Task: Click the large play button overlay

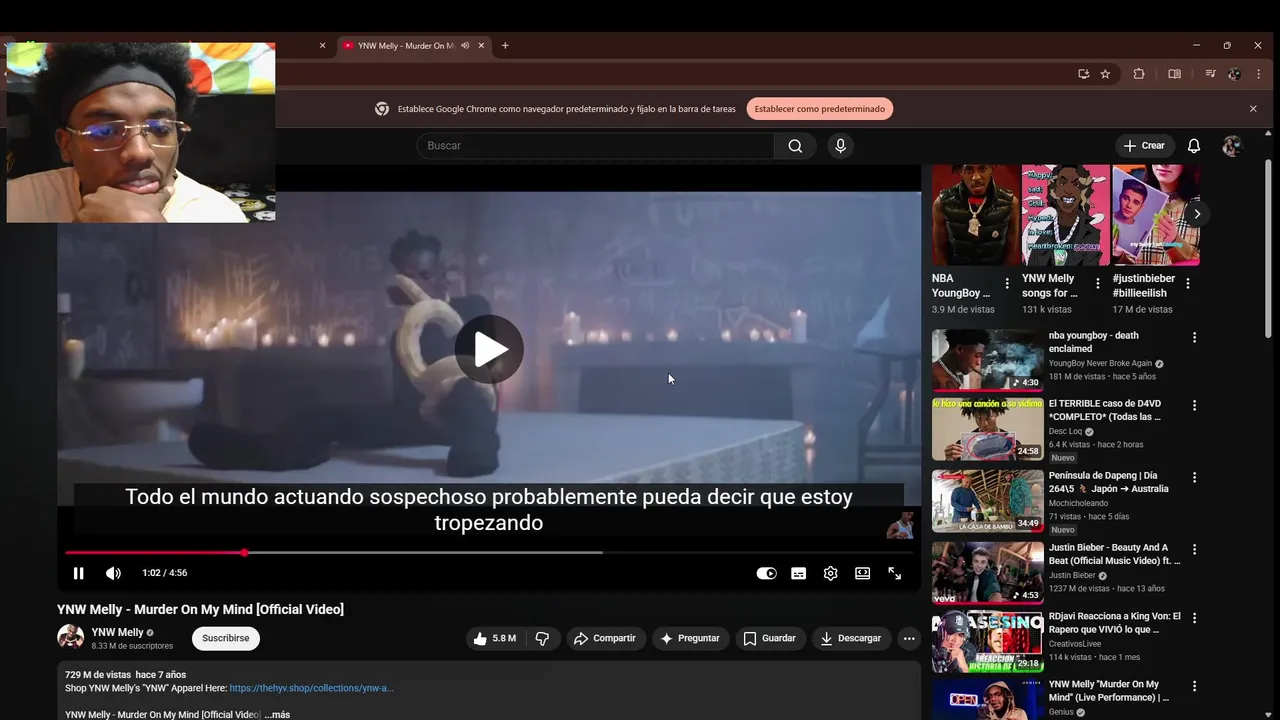Action: [x=489, y=349]
